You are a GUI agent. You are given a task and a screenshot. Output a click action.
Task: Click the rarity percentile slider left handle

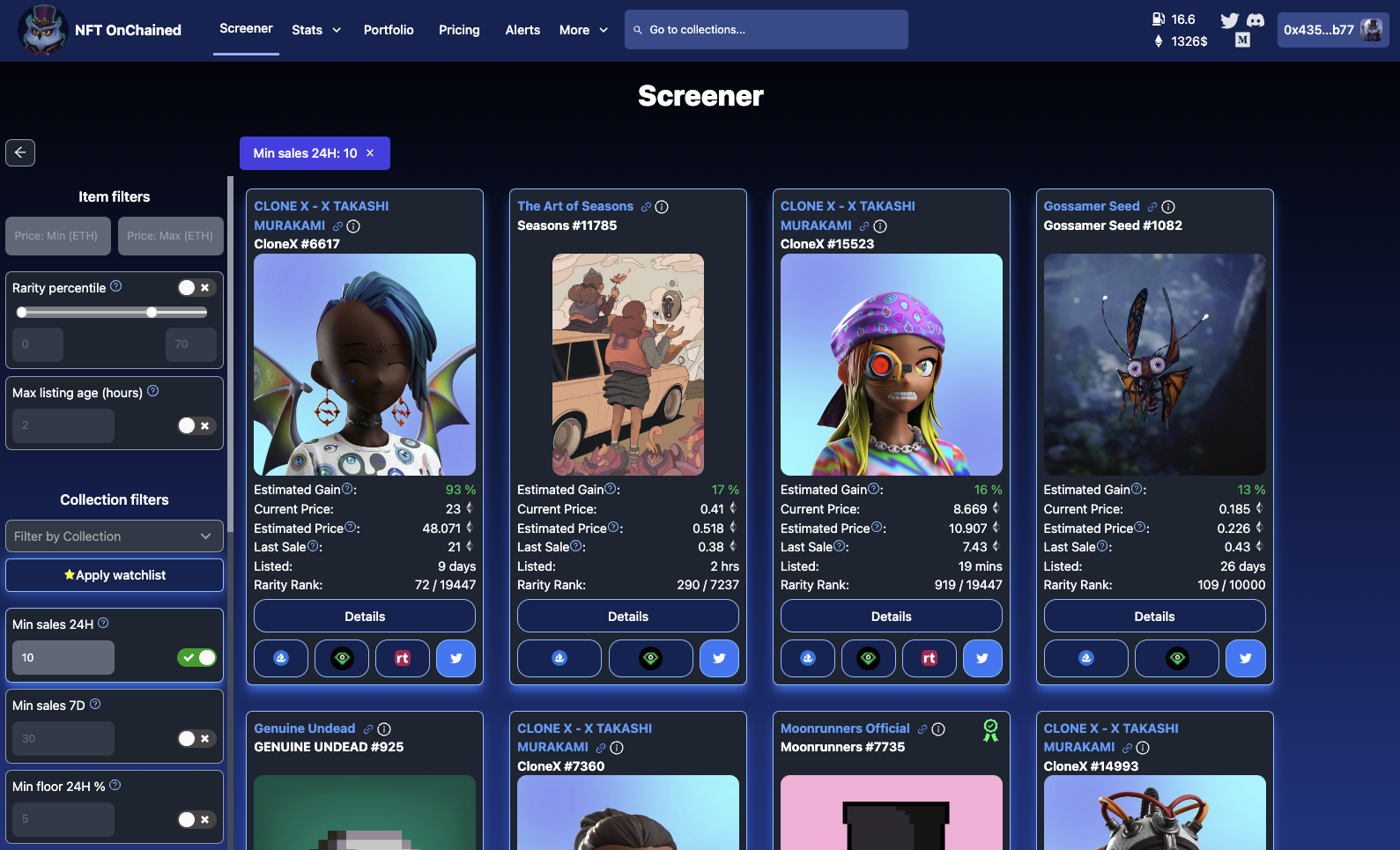pyautogui.click(x=22, y=312)
